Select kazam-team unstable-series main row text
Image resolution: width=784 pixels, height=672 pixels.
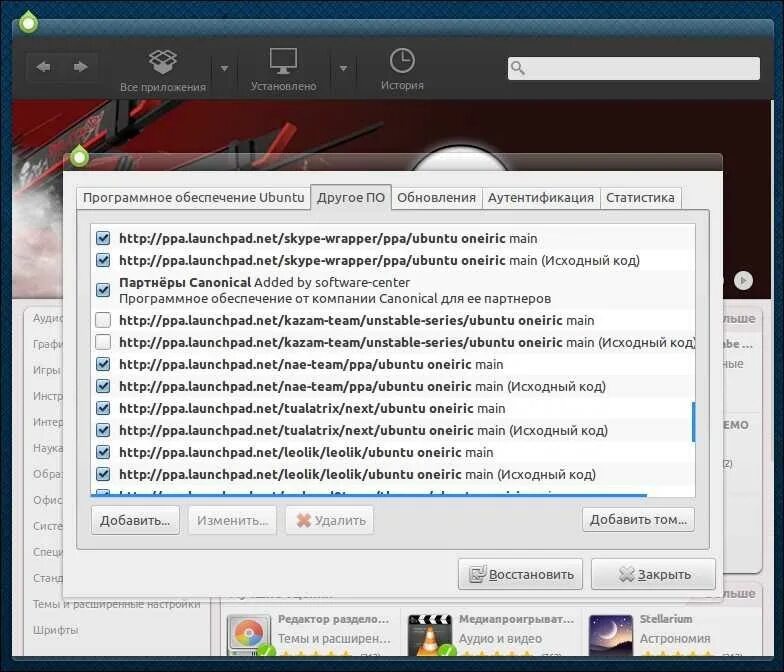point(356,320)
